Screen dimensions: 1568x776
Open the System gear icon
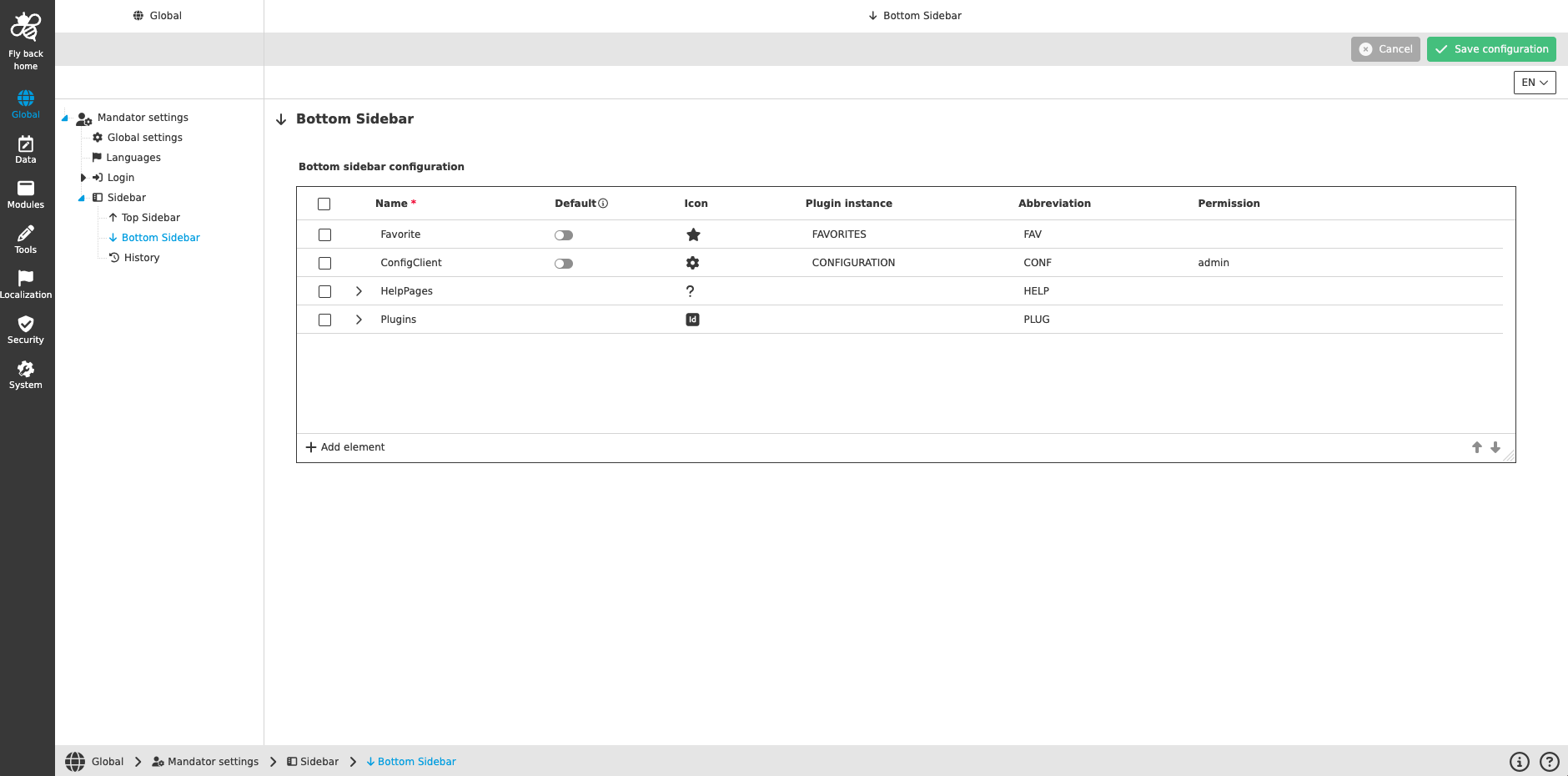pos(25,369)
